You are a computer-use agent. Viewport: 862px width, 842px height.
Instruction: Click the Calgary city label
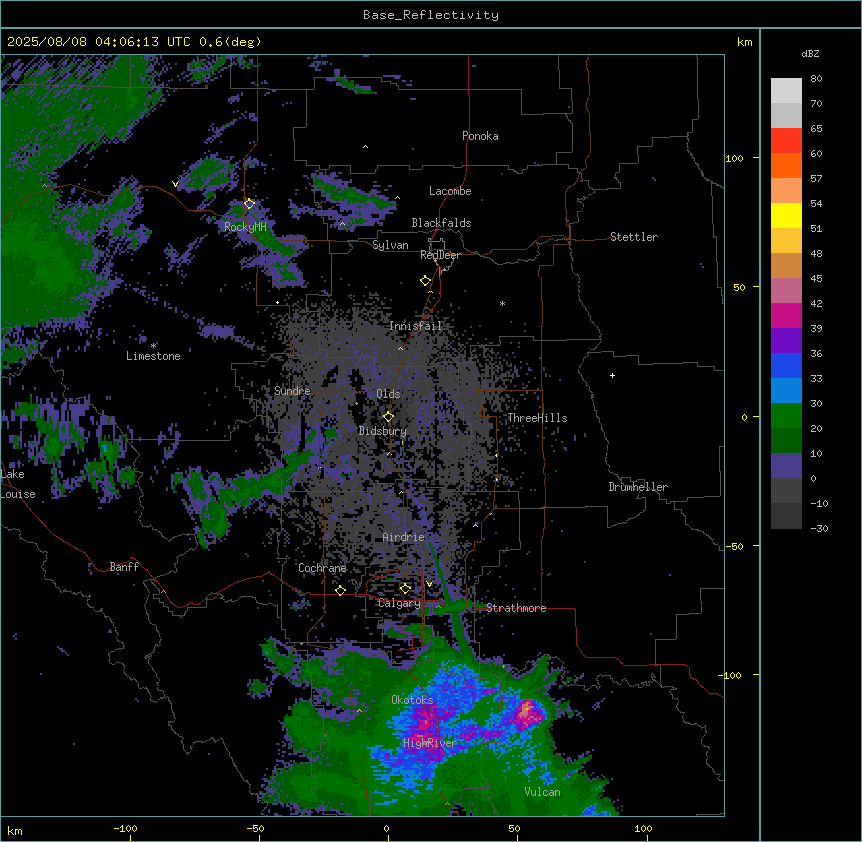click(x=399, y=603)
